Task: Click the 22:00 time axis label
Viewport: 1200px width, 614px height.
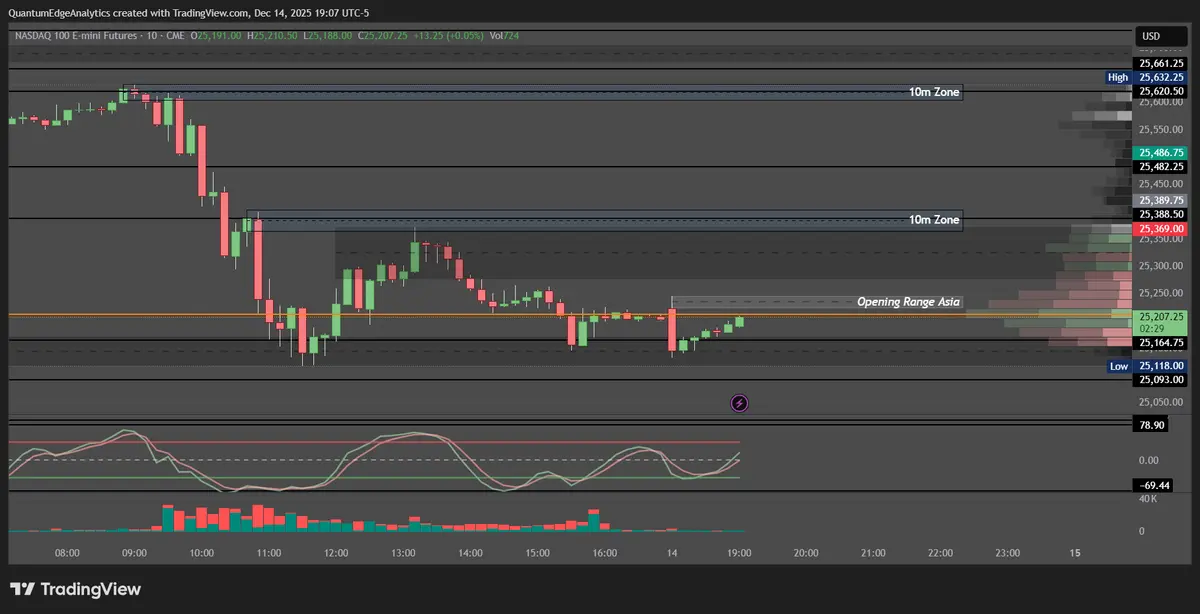Action: tap(941, 552)
